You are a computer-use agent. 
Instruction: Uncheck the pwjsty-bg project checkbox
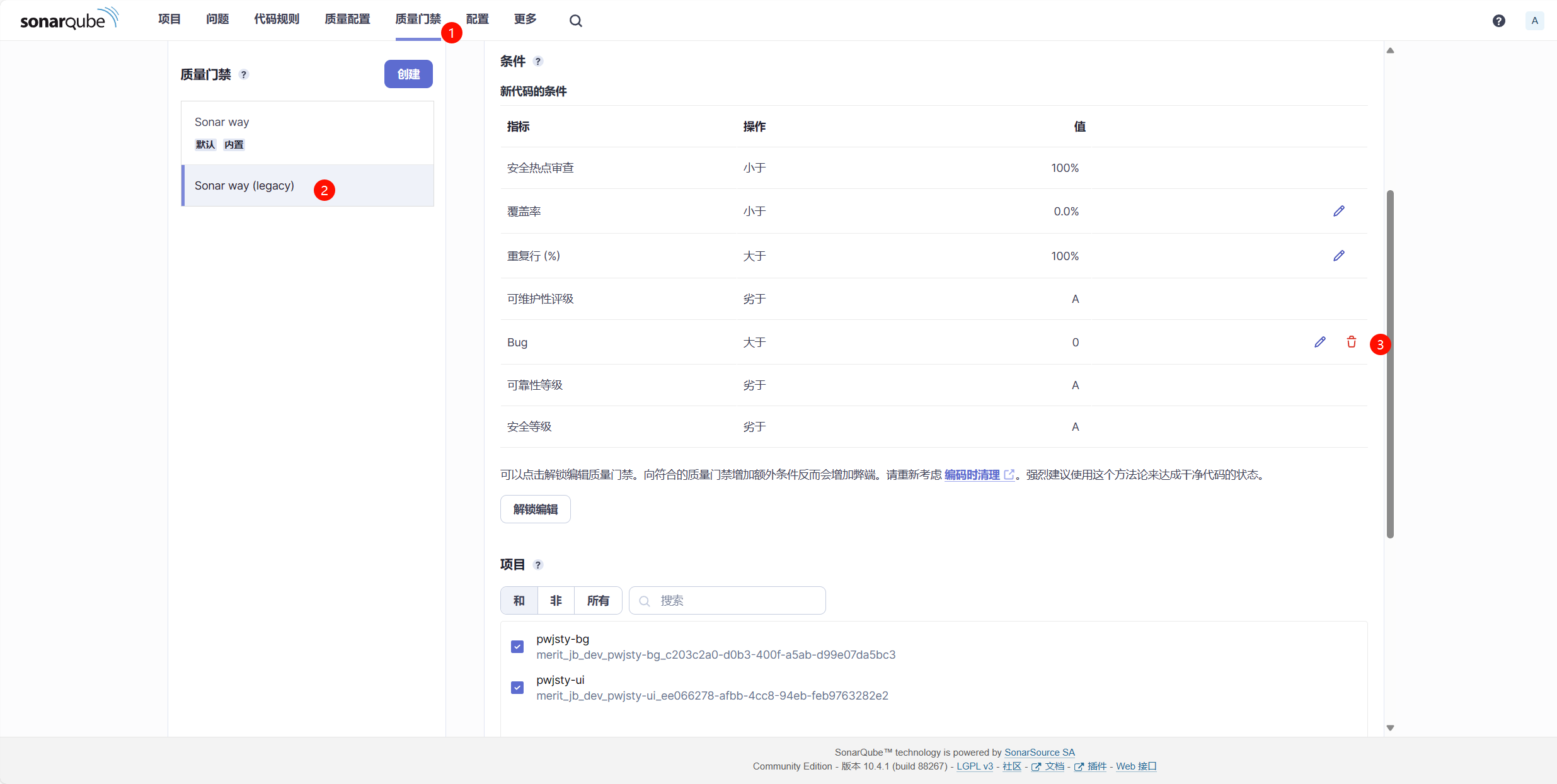point(517,647)
